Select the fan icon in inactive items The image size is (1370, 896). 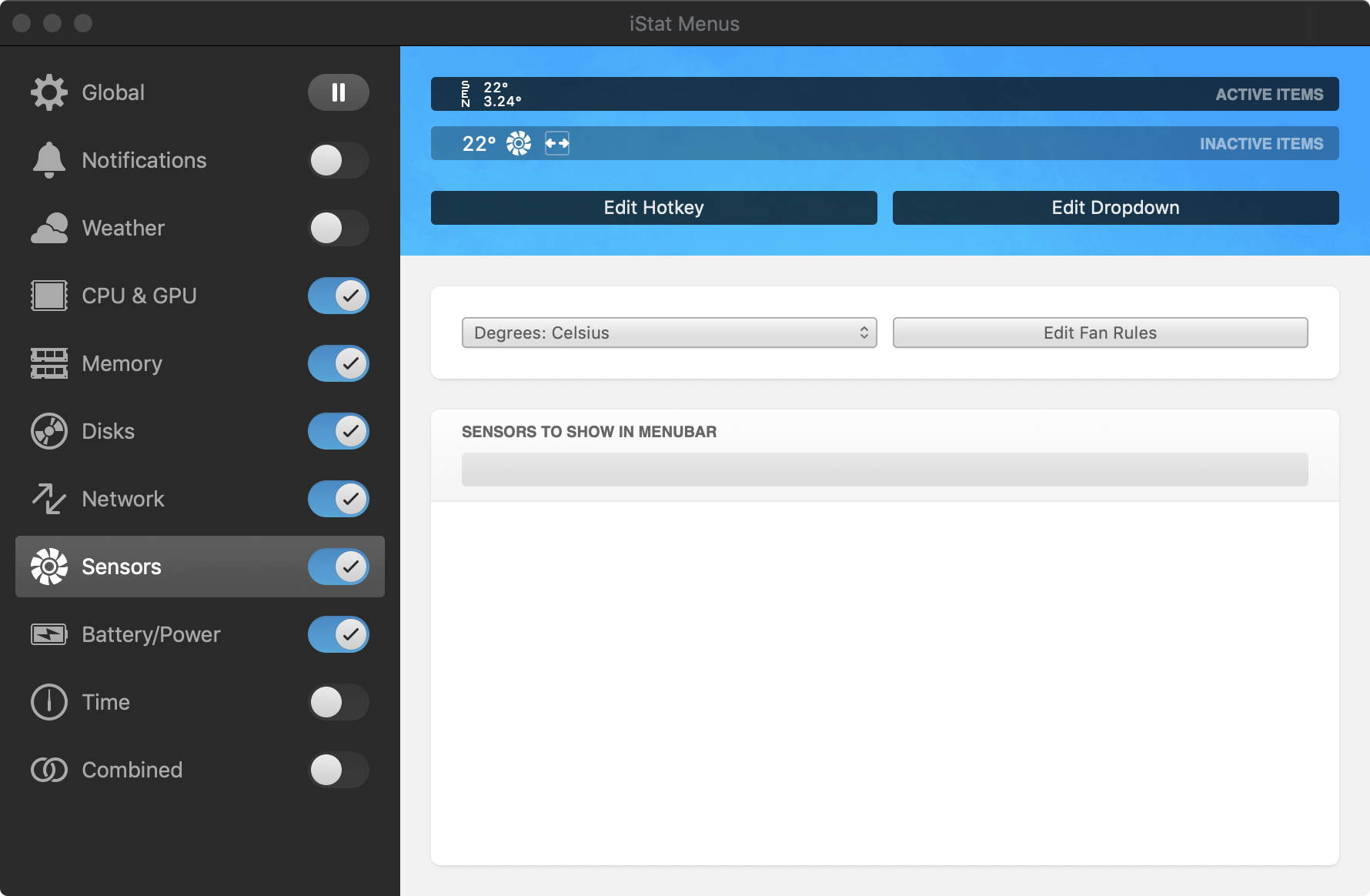pos(519,143)
